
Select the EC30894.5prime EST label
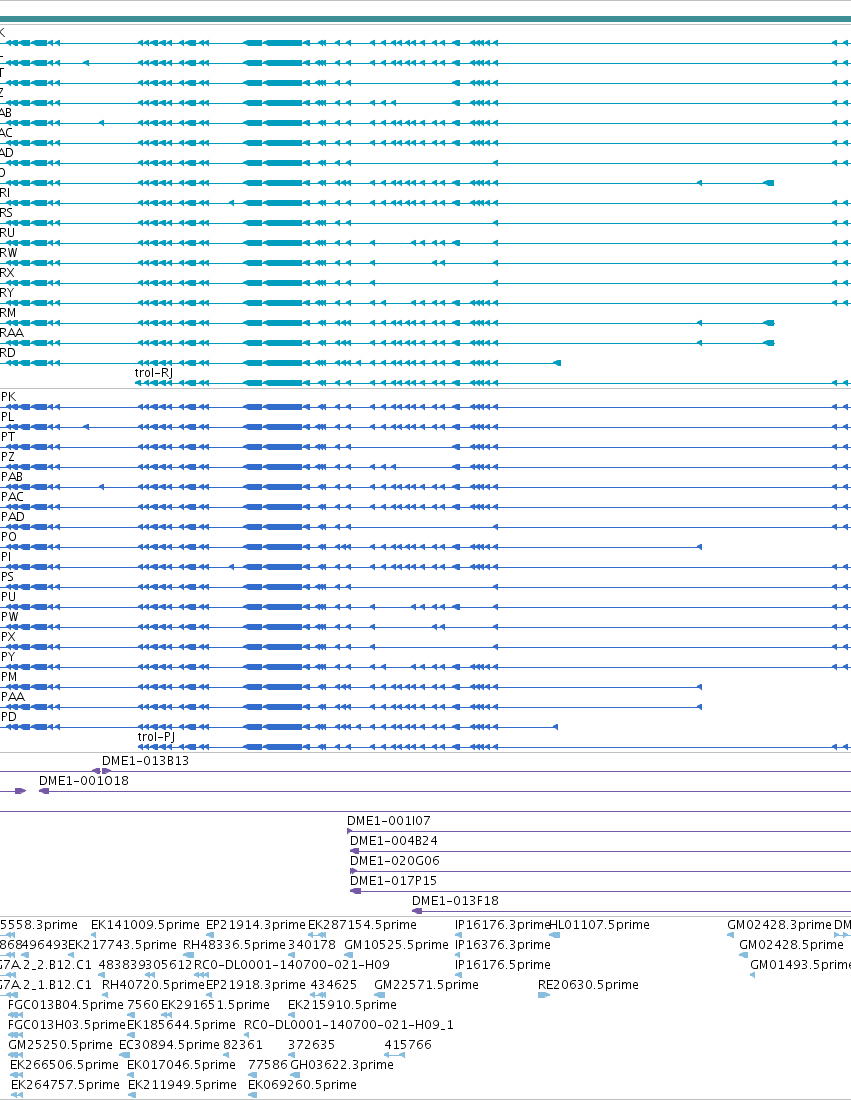pos(169,1045)
